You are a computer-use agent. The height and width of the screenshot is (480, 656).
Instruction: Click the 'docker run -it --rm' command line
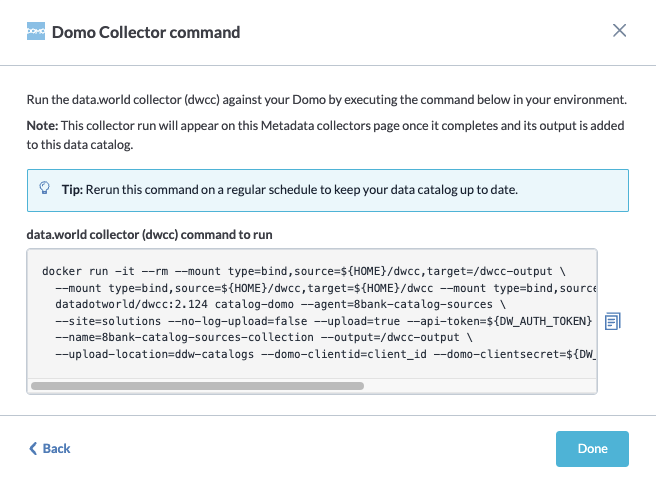click(304, 271)
